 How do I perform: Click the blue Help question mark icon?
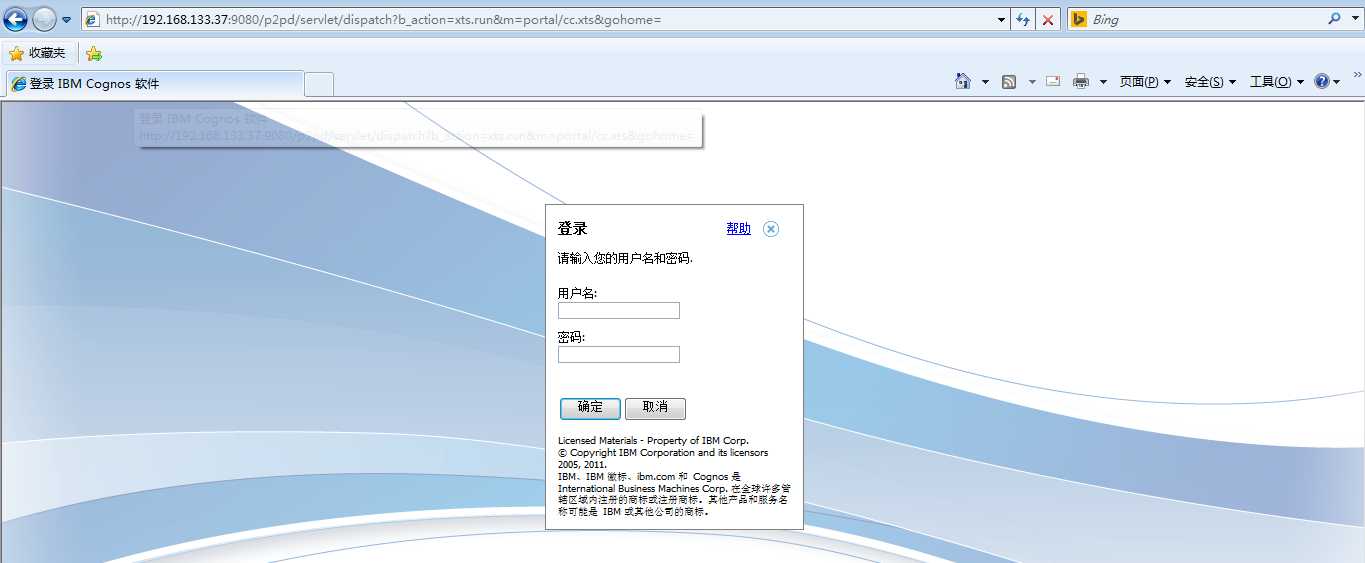pyautogui.click(x=1322, y=82)
